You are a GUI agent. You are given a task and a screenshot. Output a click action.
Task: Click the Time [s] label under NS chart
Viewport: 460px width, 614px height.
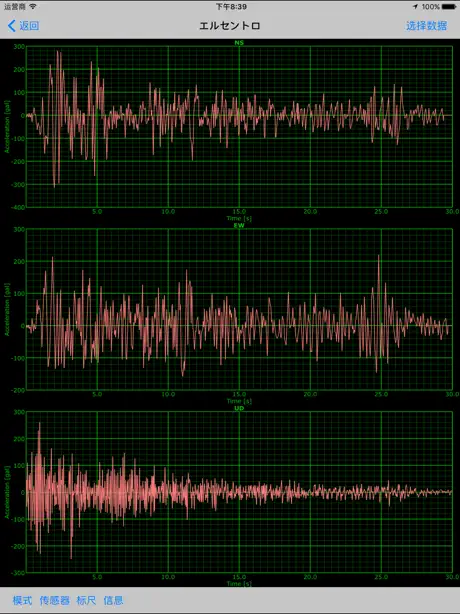click(x=239, y=218)
